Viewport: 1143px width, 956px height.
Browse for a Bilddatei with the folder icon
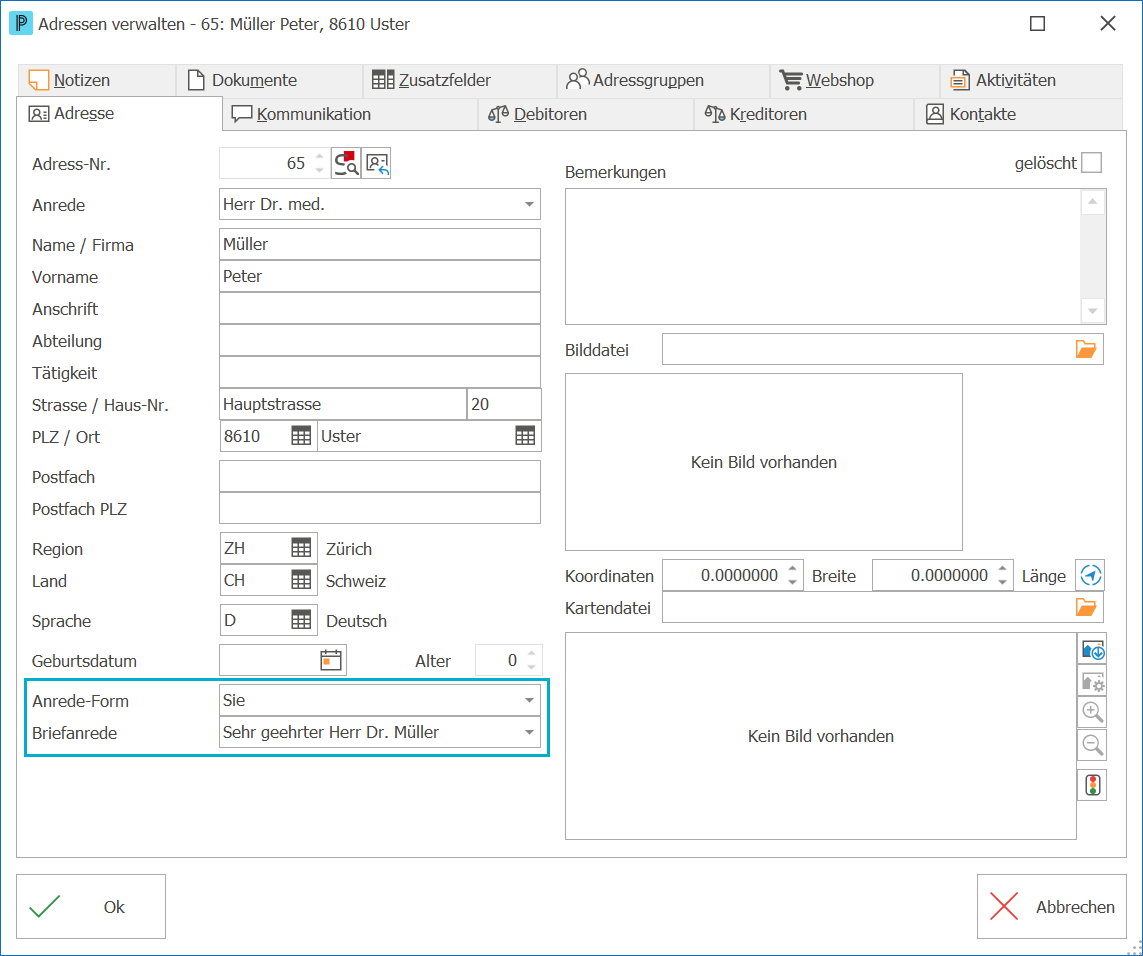point(1086,349)
